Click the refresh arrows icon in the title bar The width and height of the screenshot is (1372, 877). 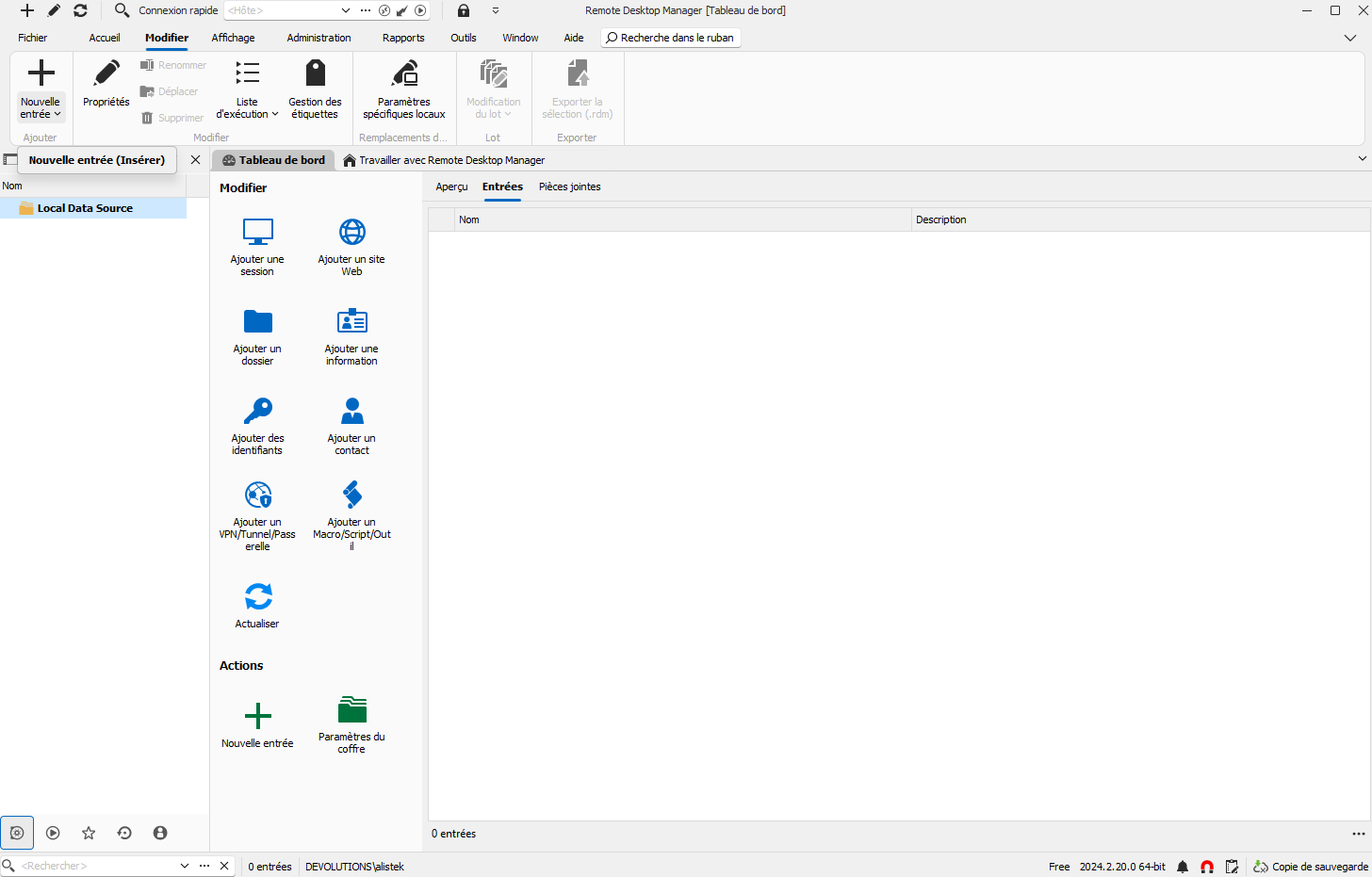[80, 10]
